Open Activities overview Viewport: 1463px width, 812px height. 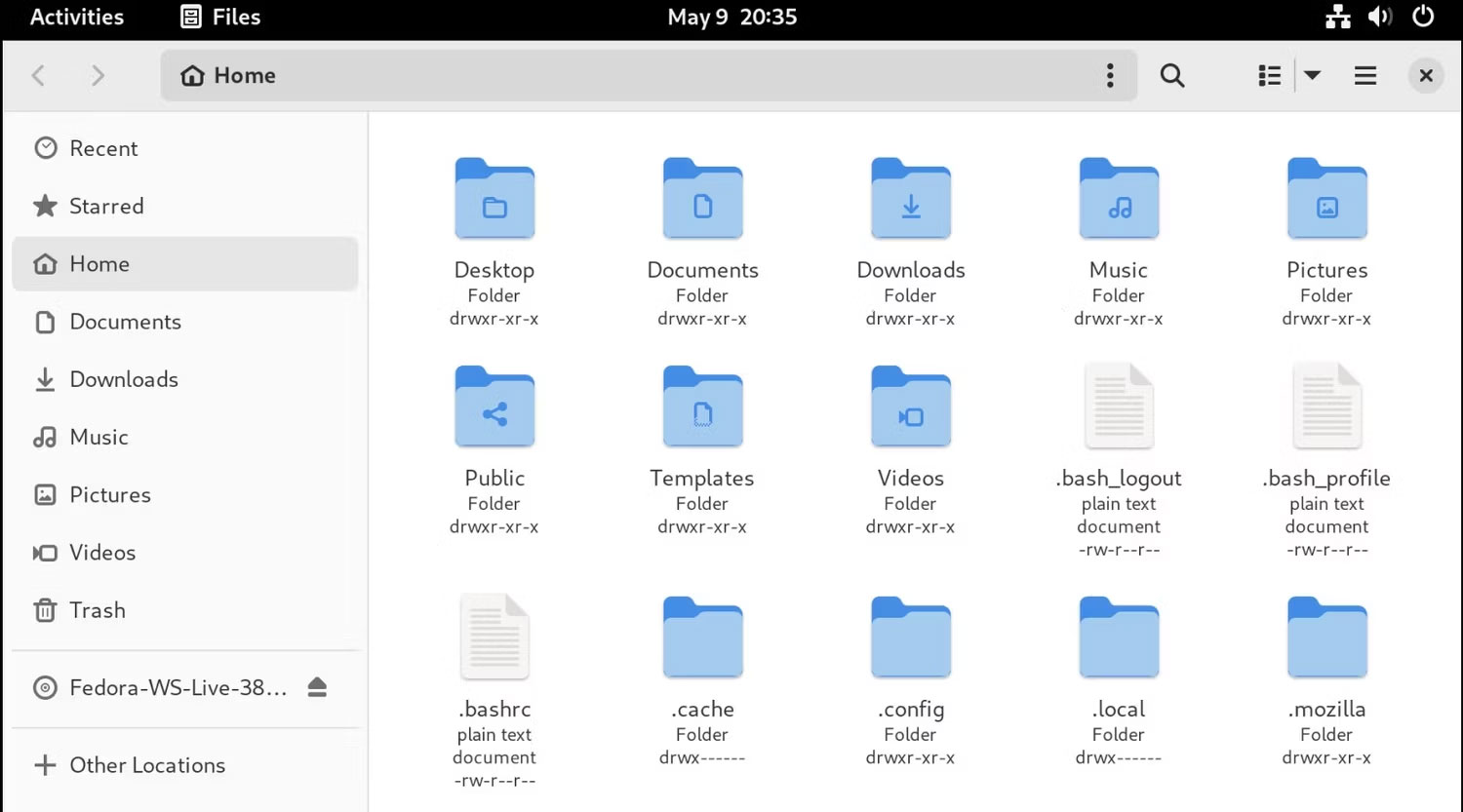point(77,17)
